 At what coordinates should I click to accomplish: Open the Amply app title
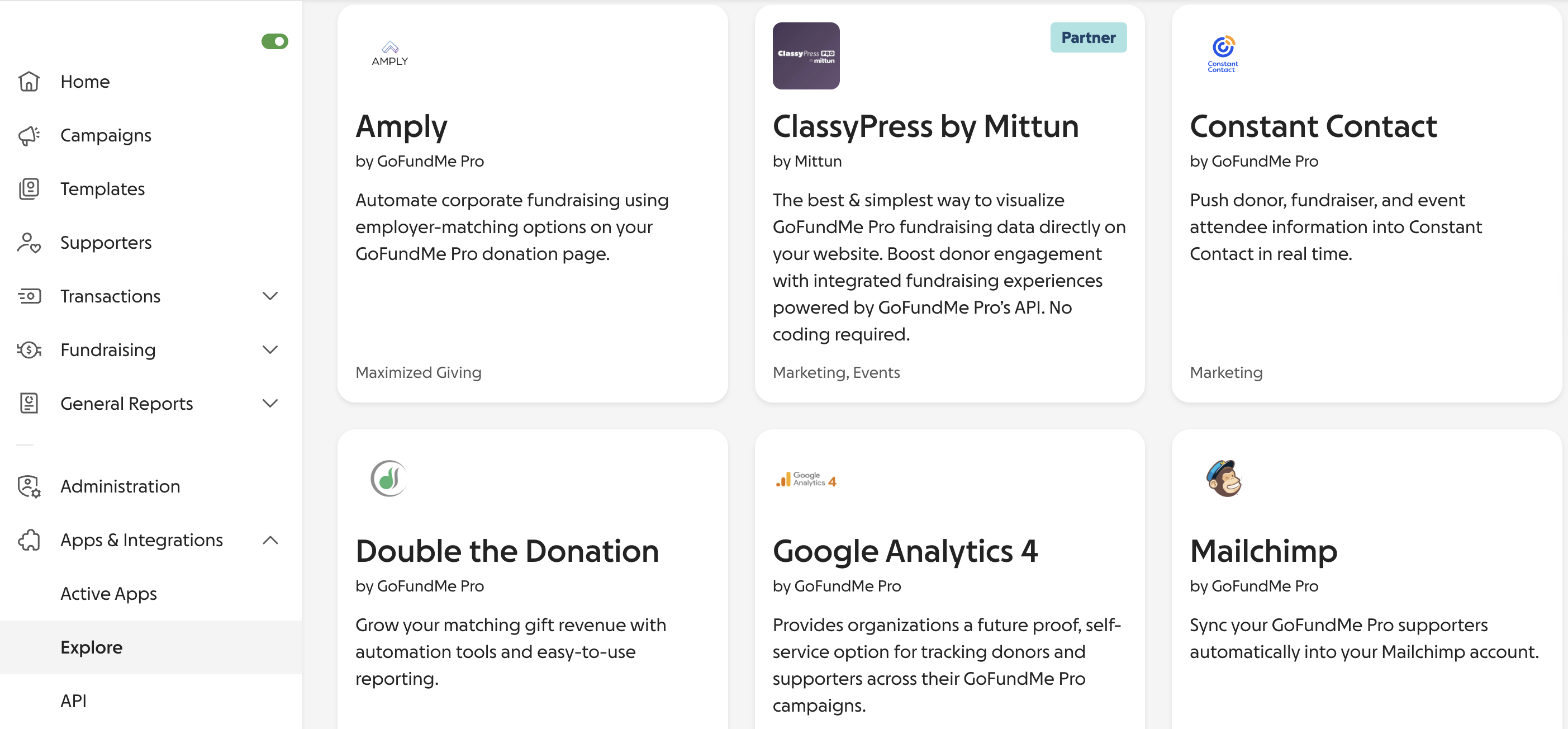point(401,127)
